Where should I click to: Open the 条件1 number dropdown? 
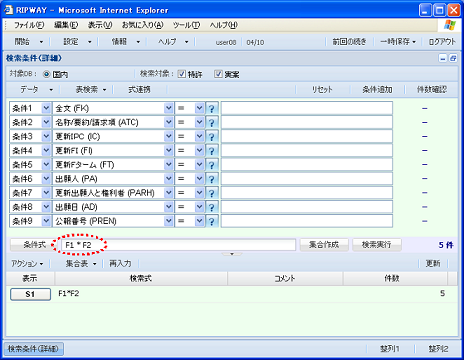tap(46, 108)
